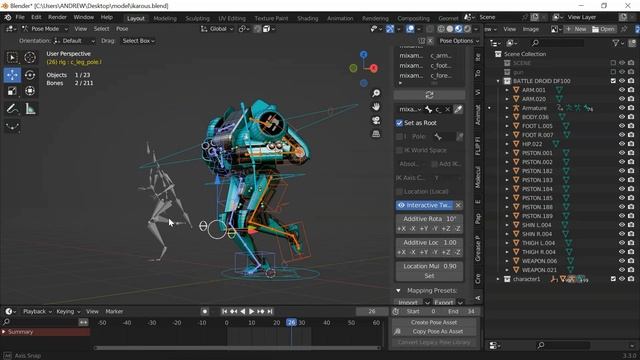This screenshot has height=360, width=640.
Task: Toggle WEAPON.021 visibility eye icon
Action: 622,270
